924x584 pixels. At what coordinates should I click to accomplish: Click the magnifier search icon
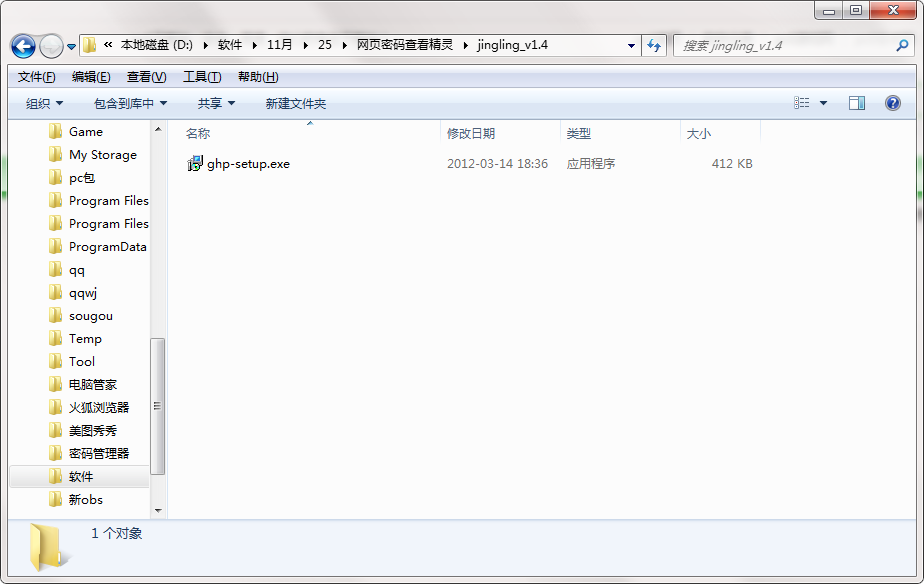tap(902, 45)
